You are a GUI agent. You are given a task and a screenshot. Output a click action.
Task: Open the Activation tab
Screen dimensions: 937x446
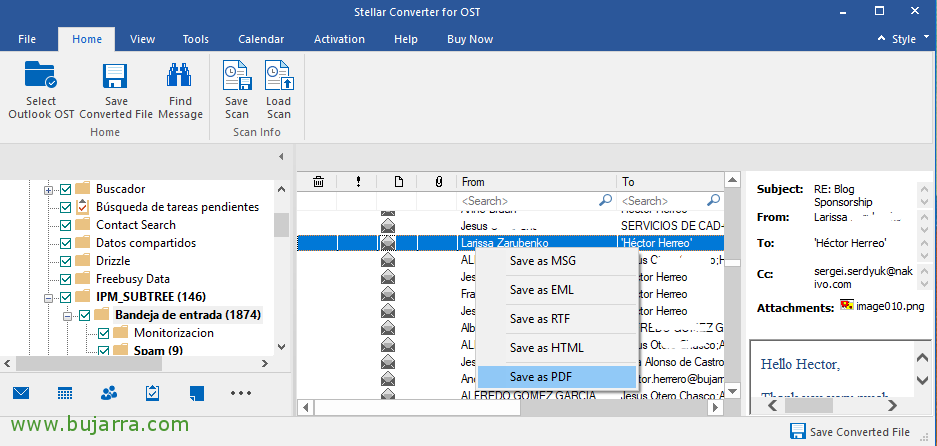(x=339, y=39)
